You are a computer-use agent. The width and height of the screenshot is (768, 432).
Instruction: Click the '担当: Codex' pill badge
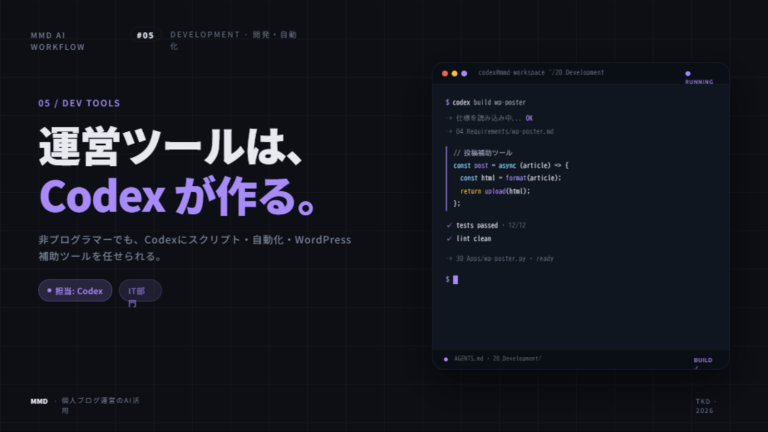75,290
